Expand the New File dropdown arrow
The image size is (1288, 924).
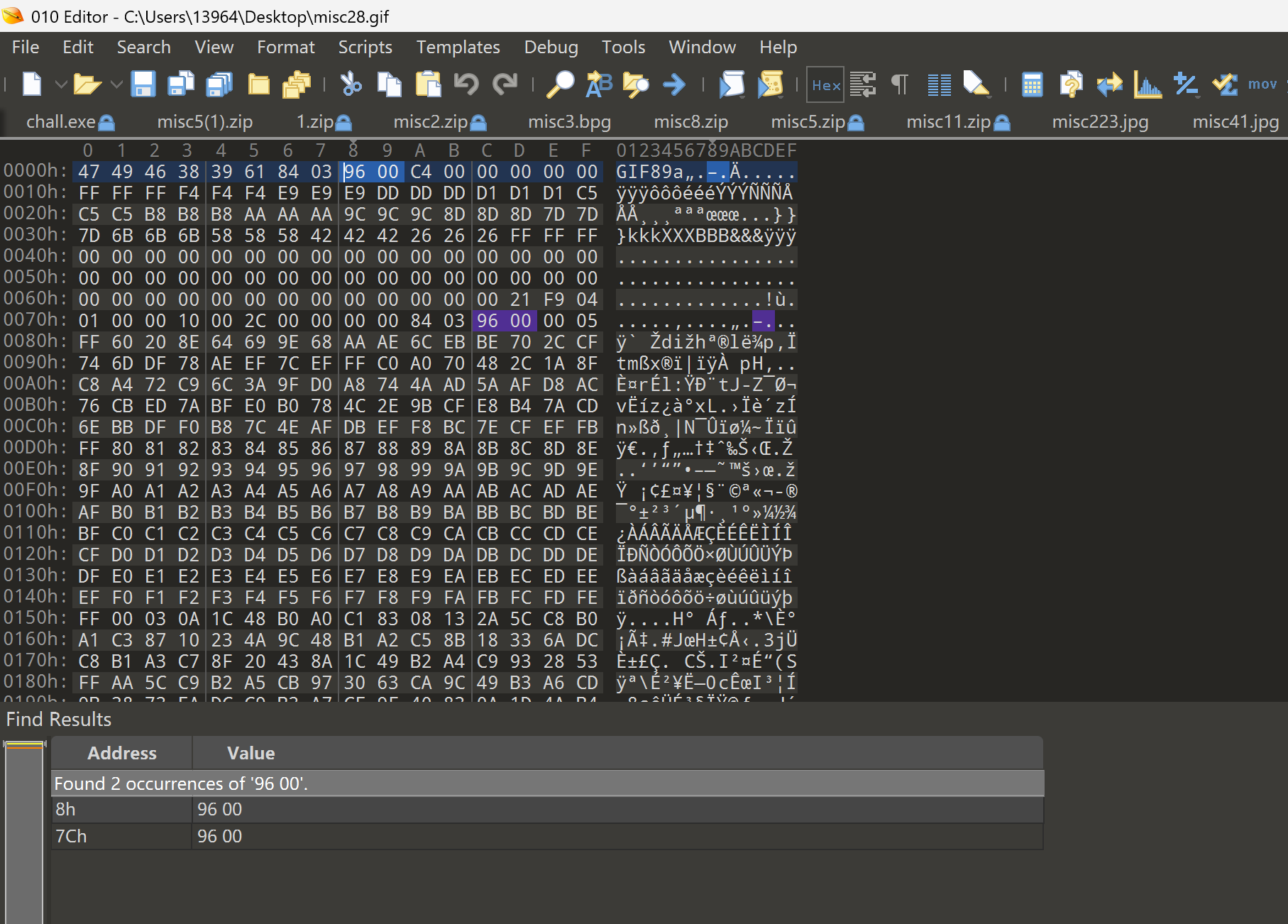(x=61, y=84)
